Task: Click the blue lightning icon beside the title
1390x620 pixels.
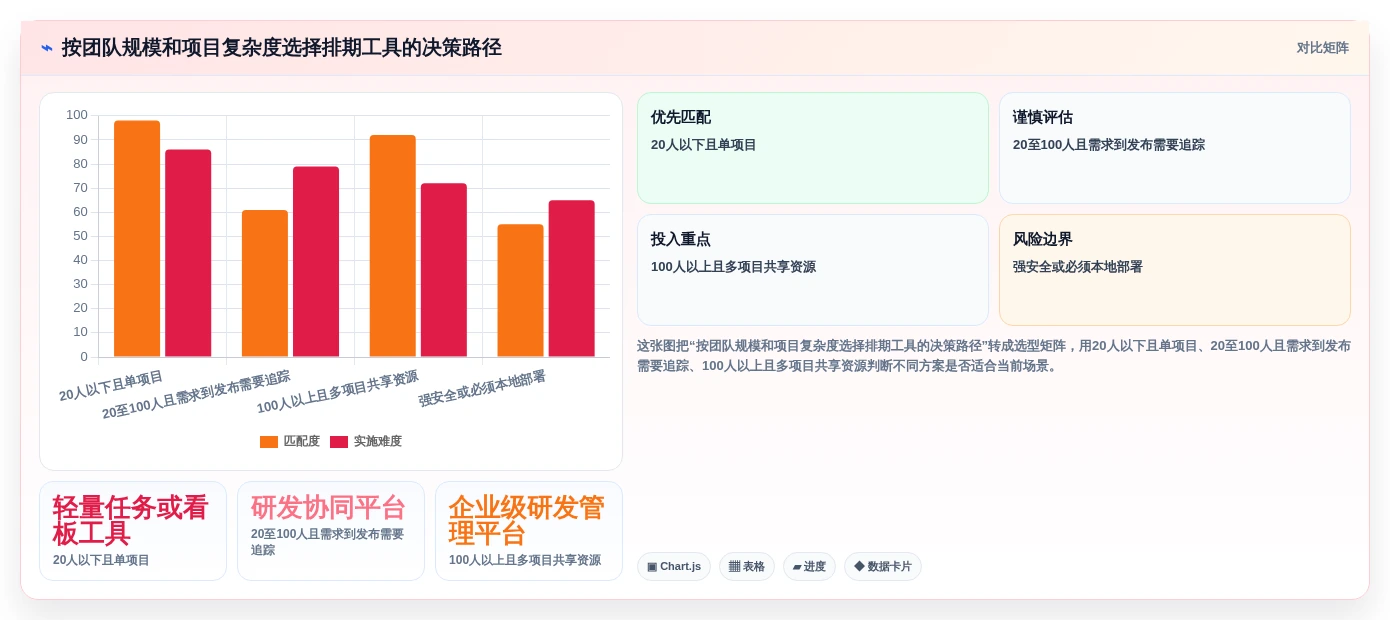Action: 47,48
